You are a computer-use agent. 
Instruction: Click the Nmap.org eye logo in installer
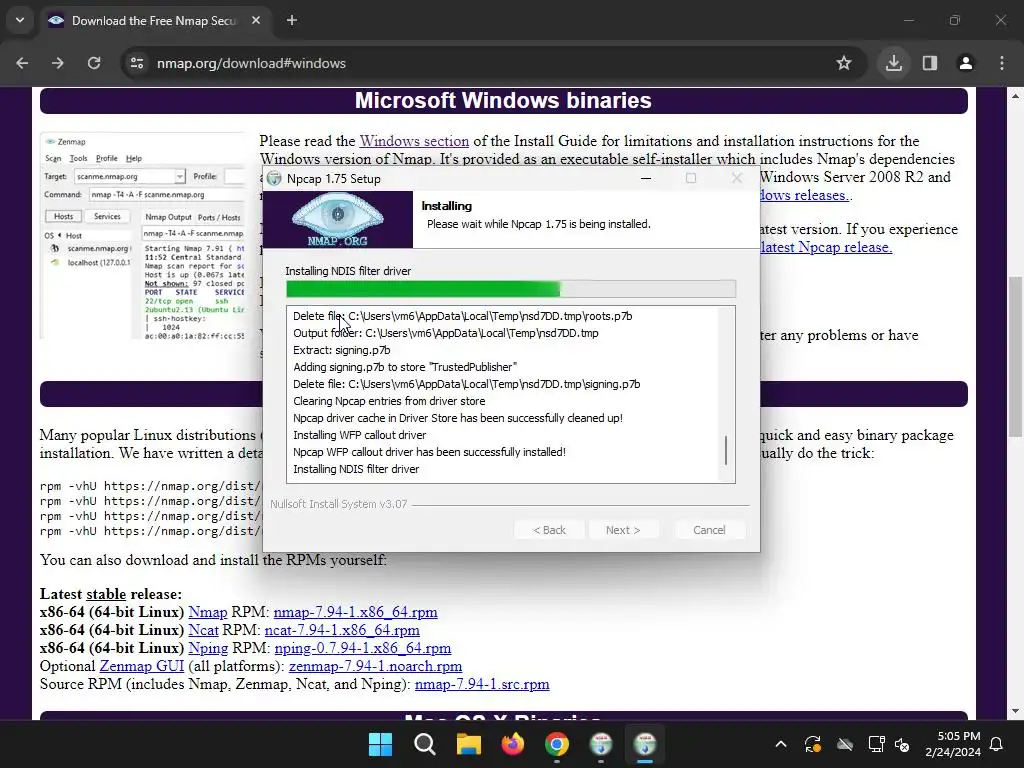pos(338,220)
